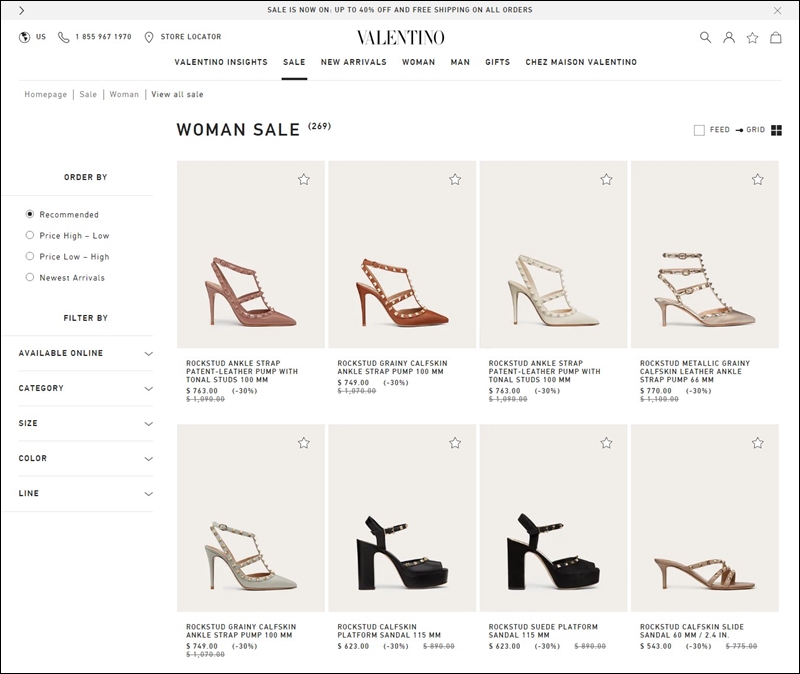This screenshot has width=800, height=674.
Task: Click the US region label
Action: click(41, 37)
